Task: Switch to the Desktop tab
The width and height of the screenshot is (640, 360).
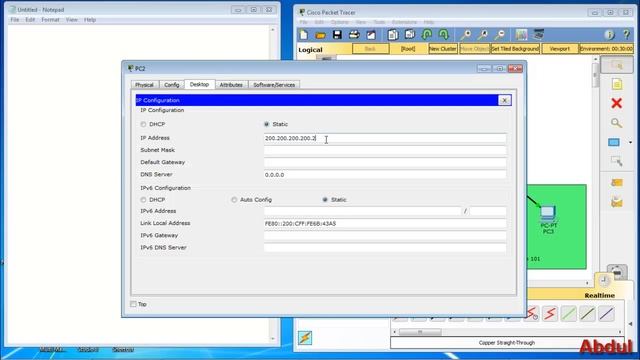Action: pyautogui.click(x=199, y=84)
